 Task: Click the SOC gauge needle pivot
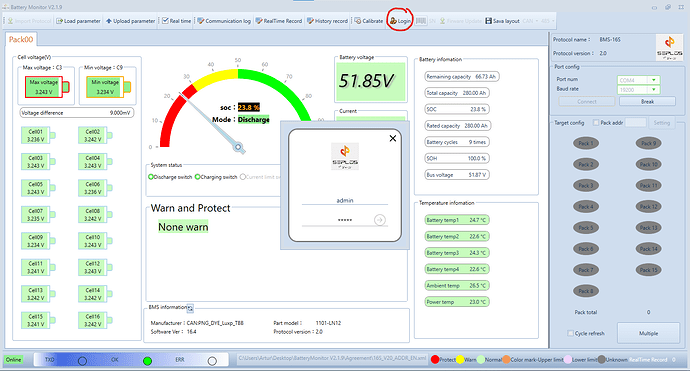[x=238, y=147]
